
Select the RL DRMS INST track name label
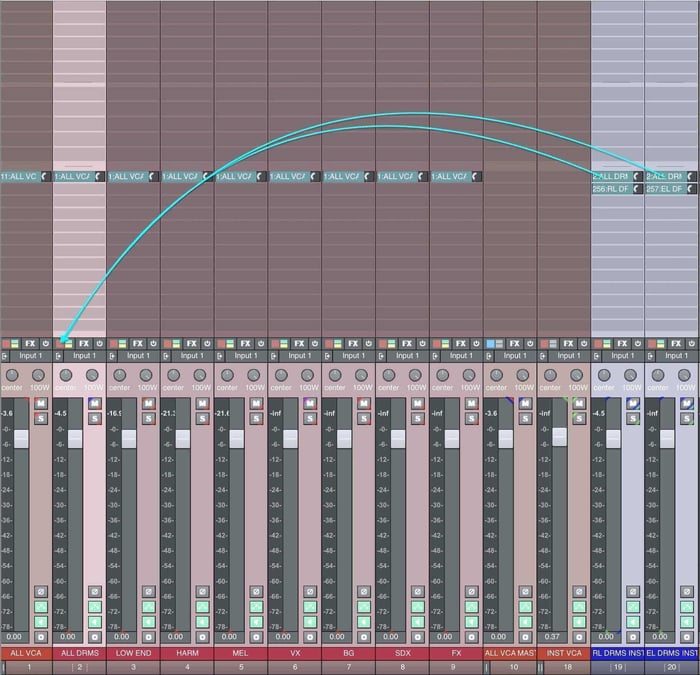[x=617, y=653]
